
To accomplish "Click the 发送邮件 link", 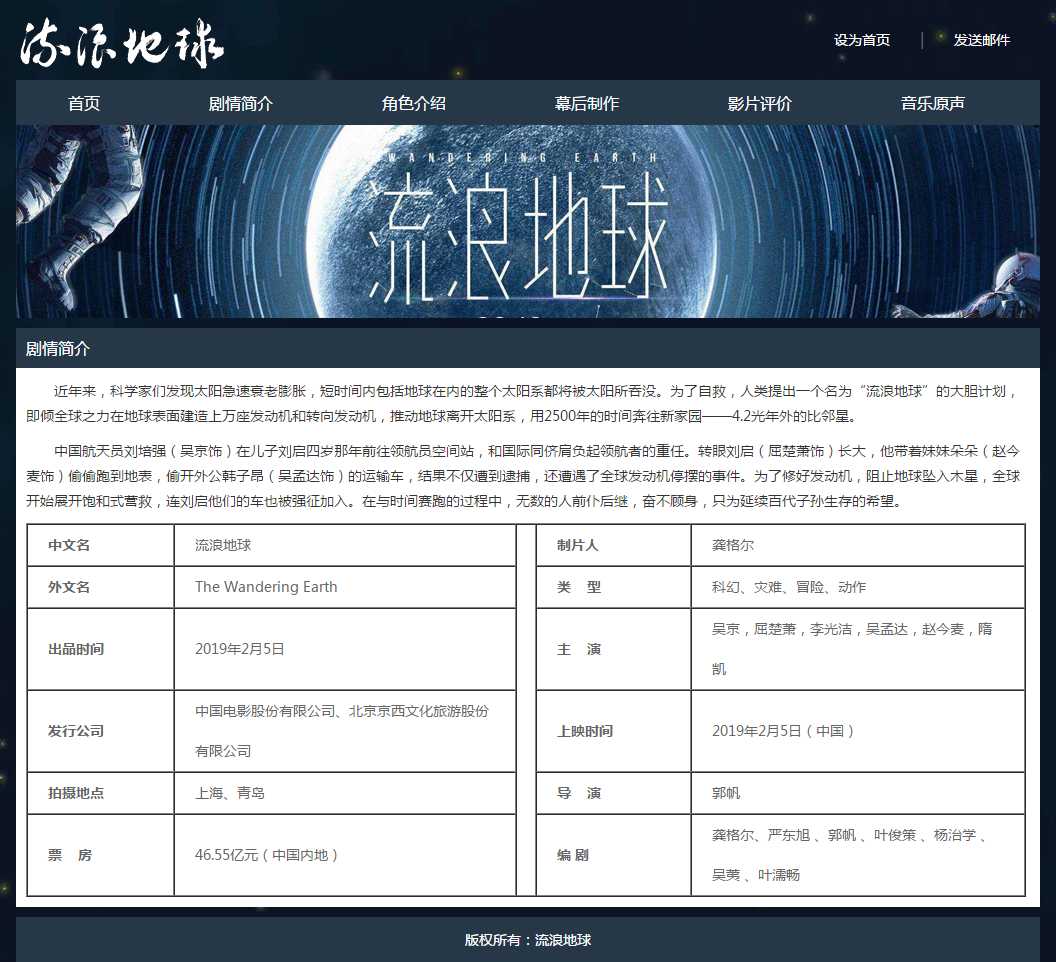I will (x=981, y=40).
